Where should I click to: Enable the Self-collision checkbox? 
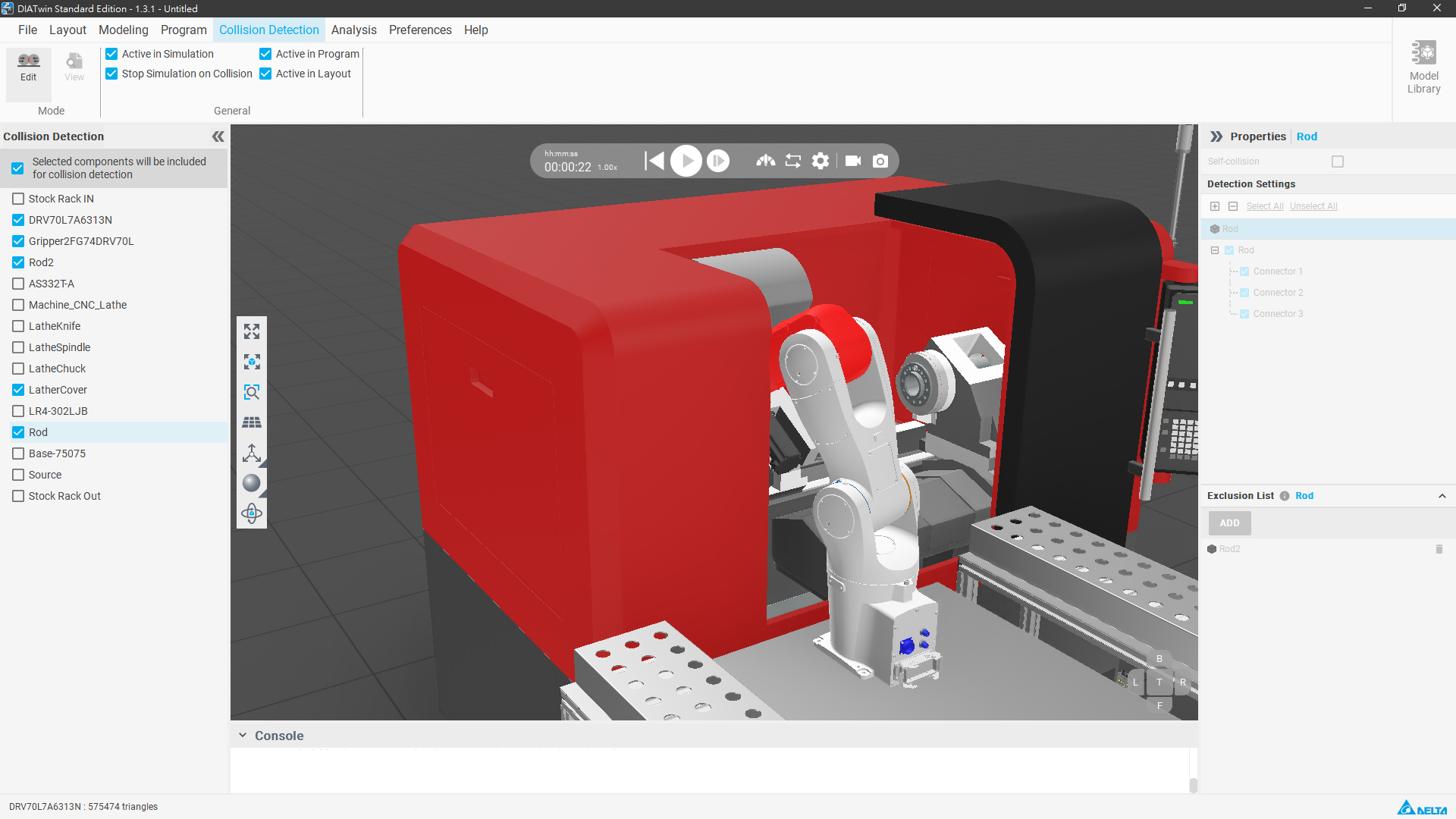(x=1338, y=162)
